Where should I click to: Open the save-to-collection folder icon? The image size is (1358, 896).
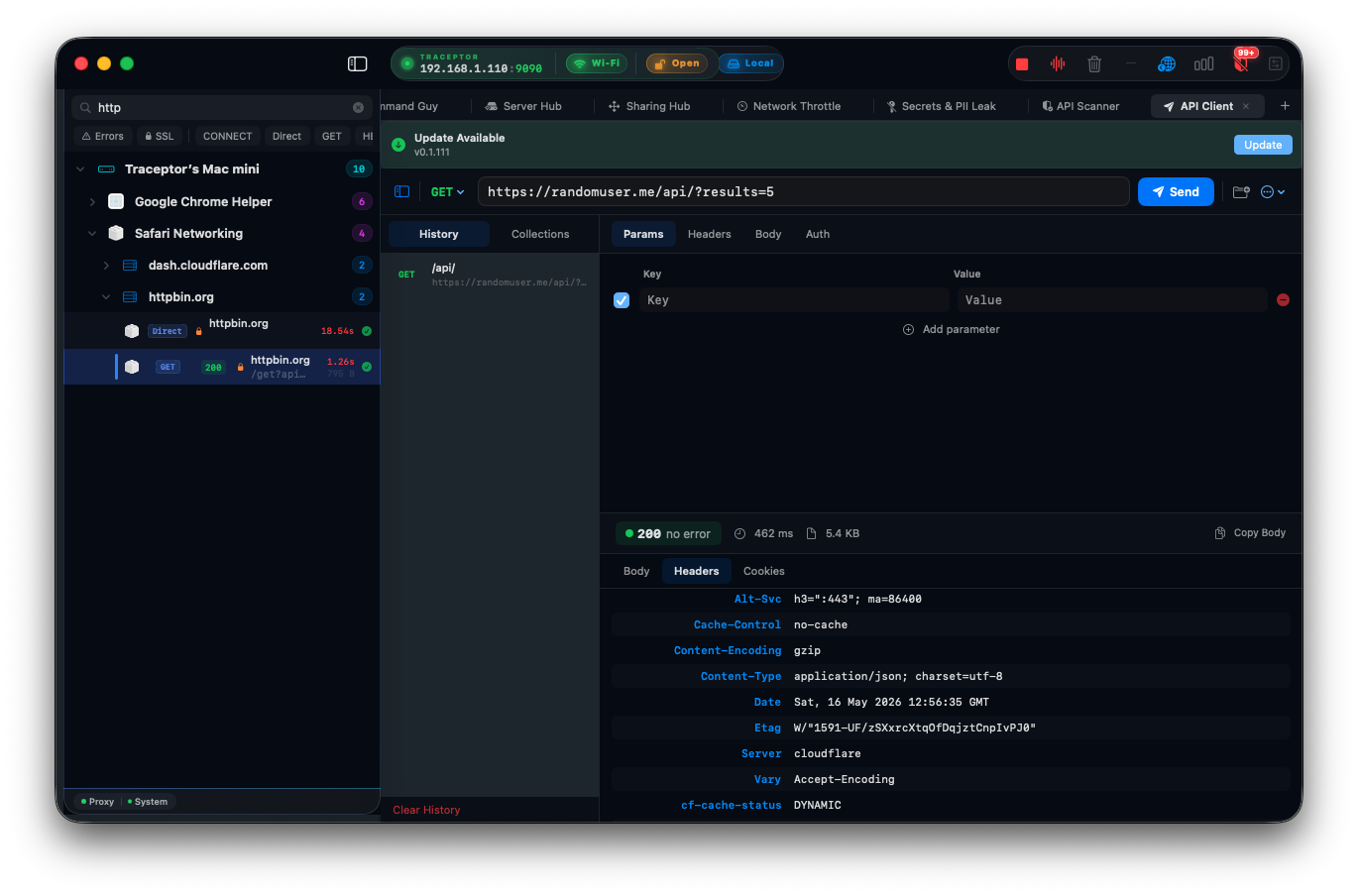coord(1240,191)
